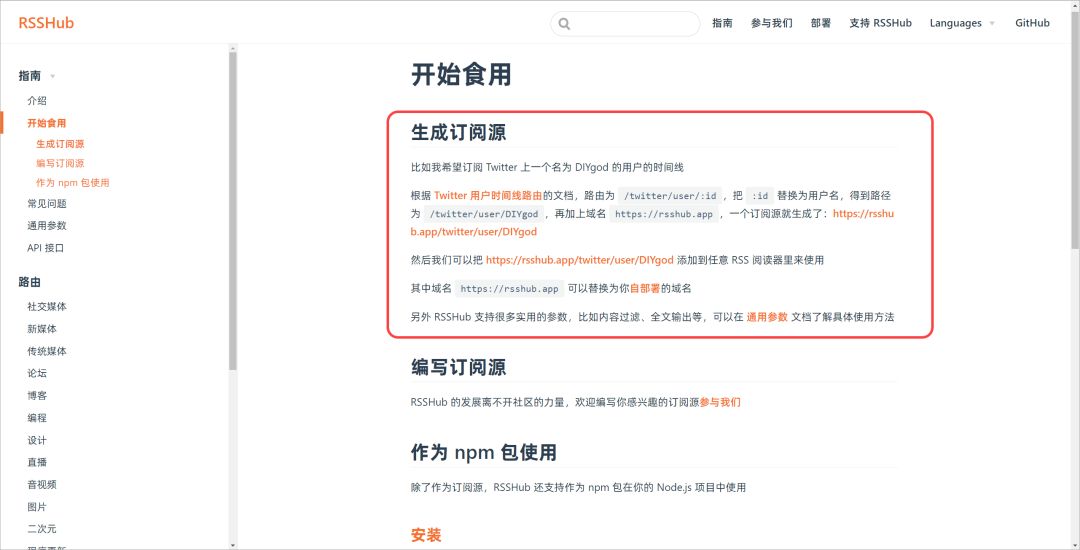This screenshot has width=1080, height=550.
Task: Open 新媒体 route category
Action: [x=42, y=329]
